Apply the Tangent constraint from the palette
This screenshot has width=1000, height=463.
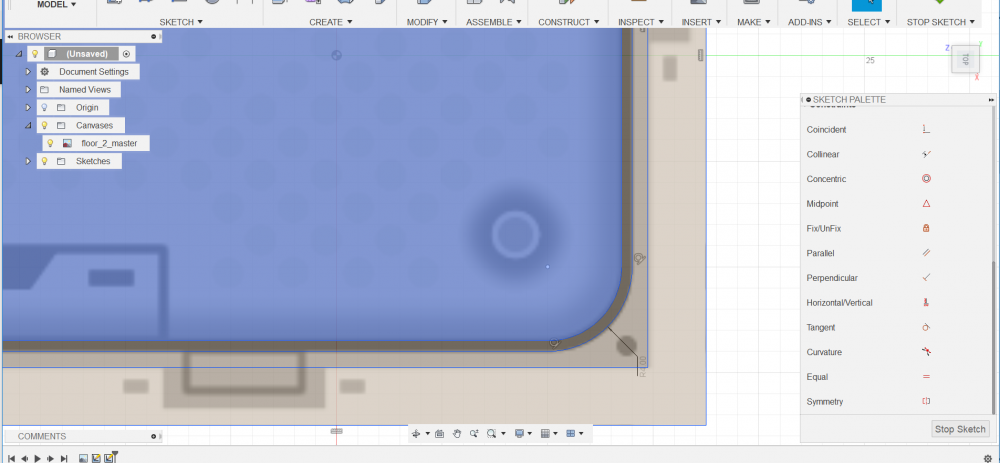click(926, 327)
